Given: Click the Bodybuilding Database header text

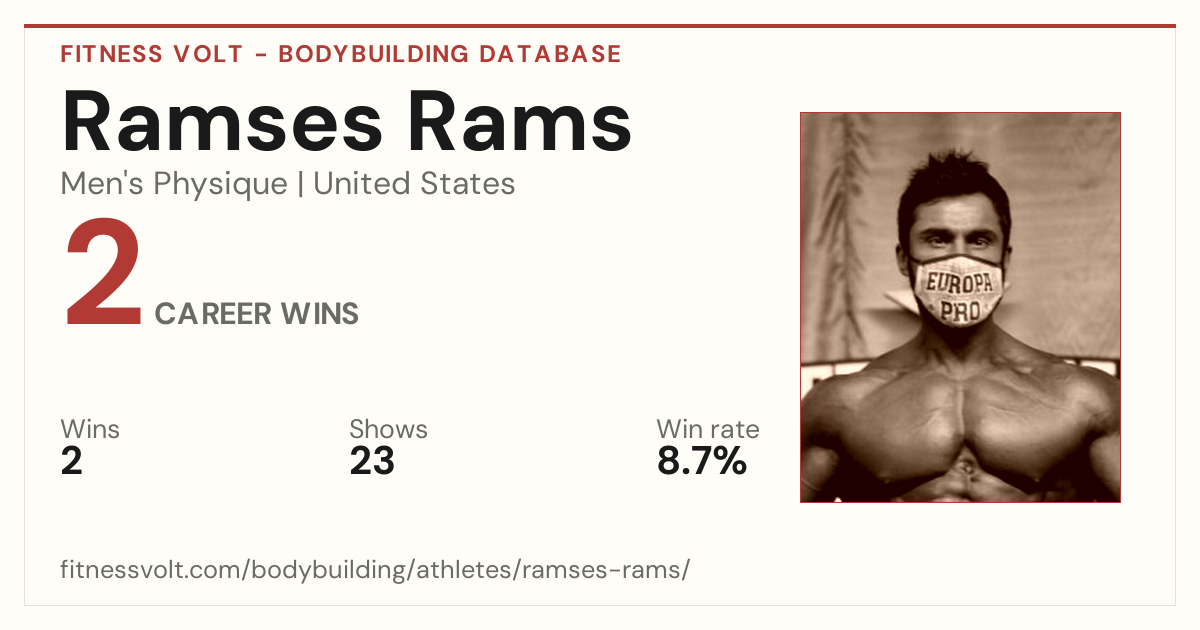Looking at the screenshot, I should 450,54.
